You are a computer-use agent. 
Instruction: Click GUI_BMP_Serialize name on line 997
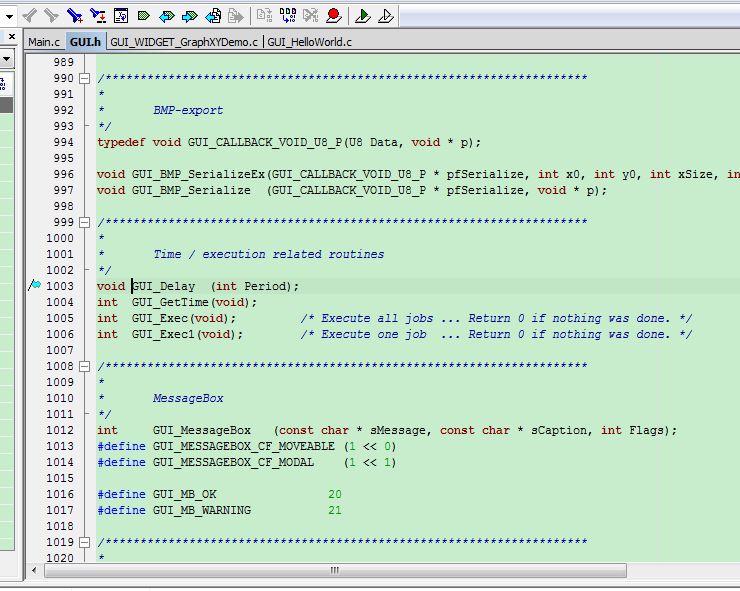click(x=191, y=191)
